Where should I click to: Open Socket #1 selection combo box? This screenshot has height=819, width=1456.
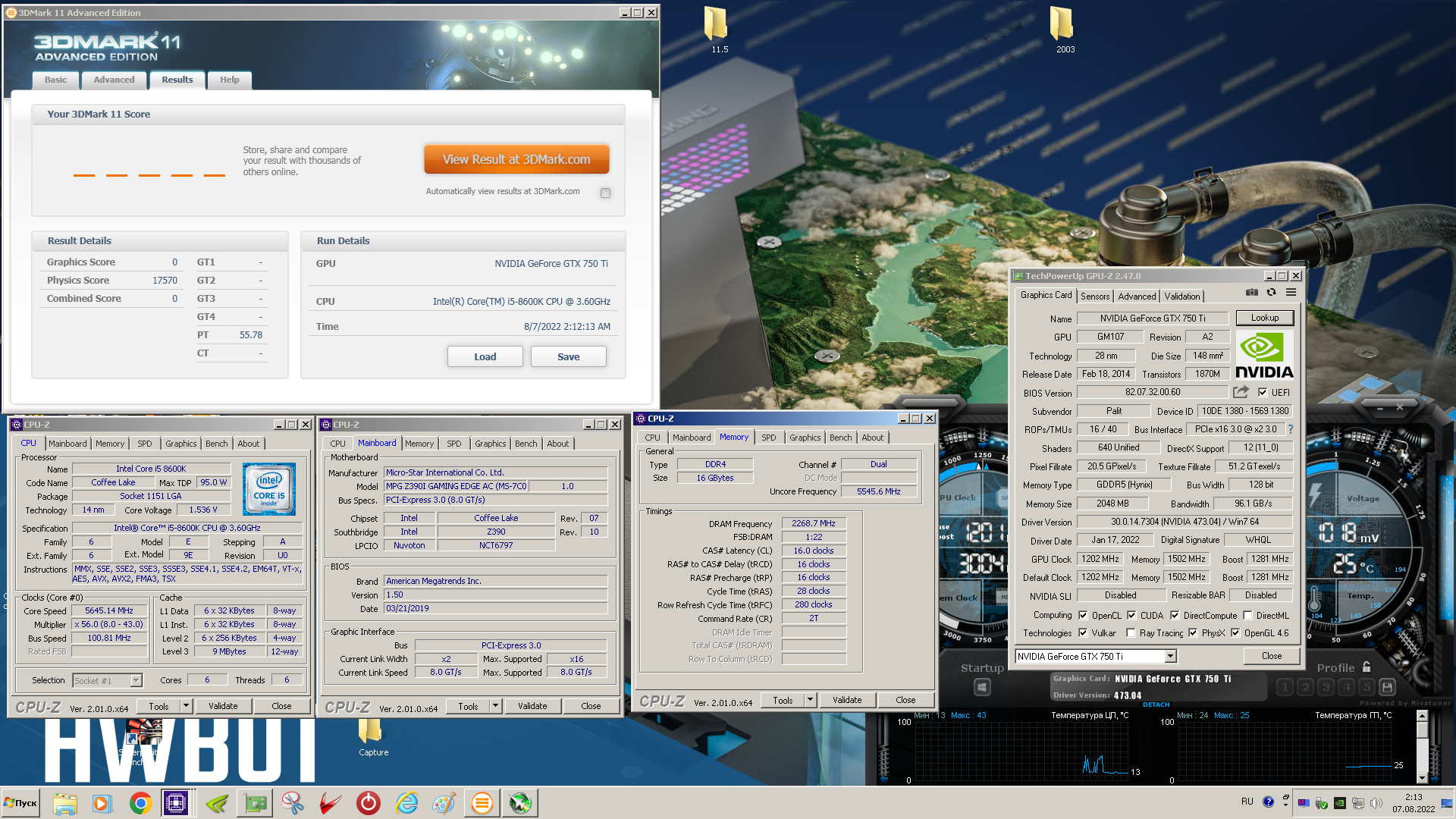click(107, 680)
